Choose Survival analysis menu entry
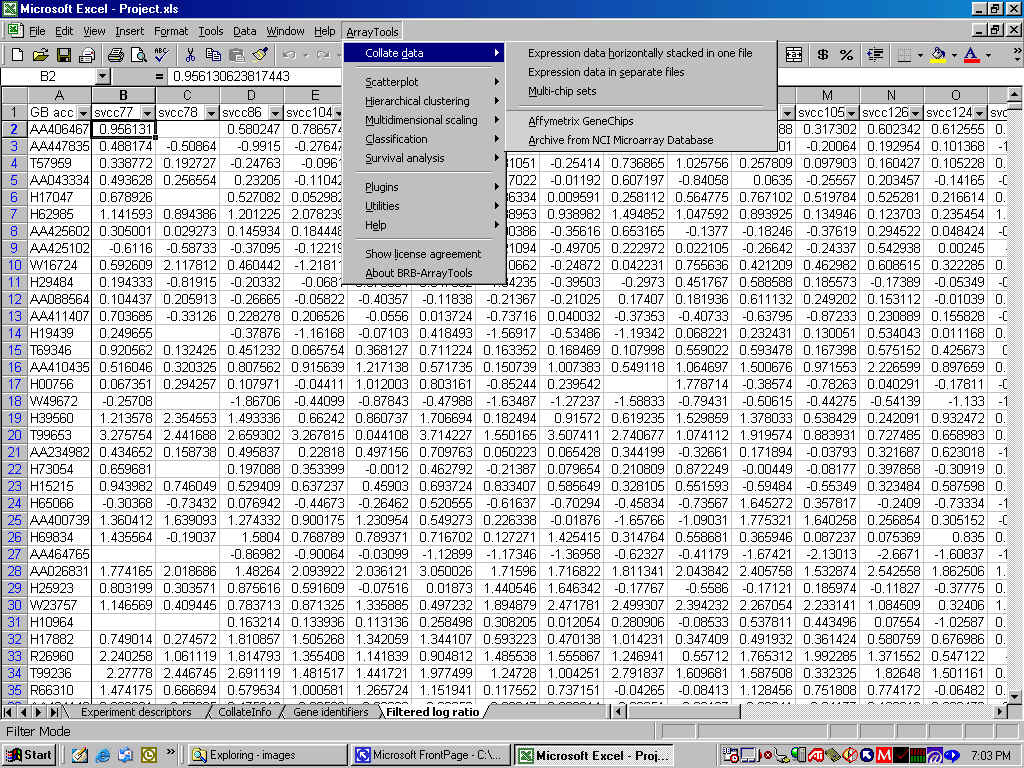Viewport: 1024px width, 768px height. pos(424,157)
